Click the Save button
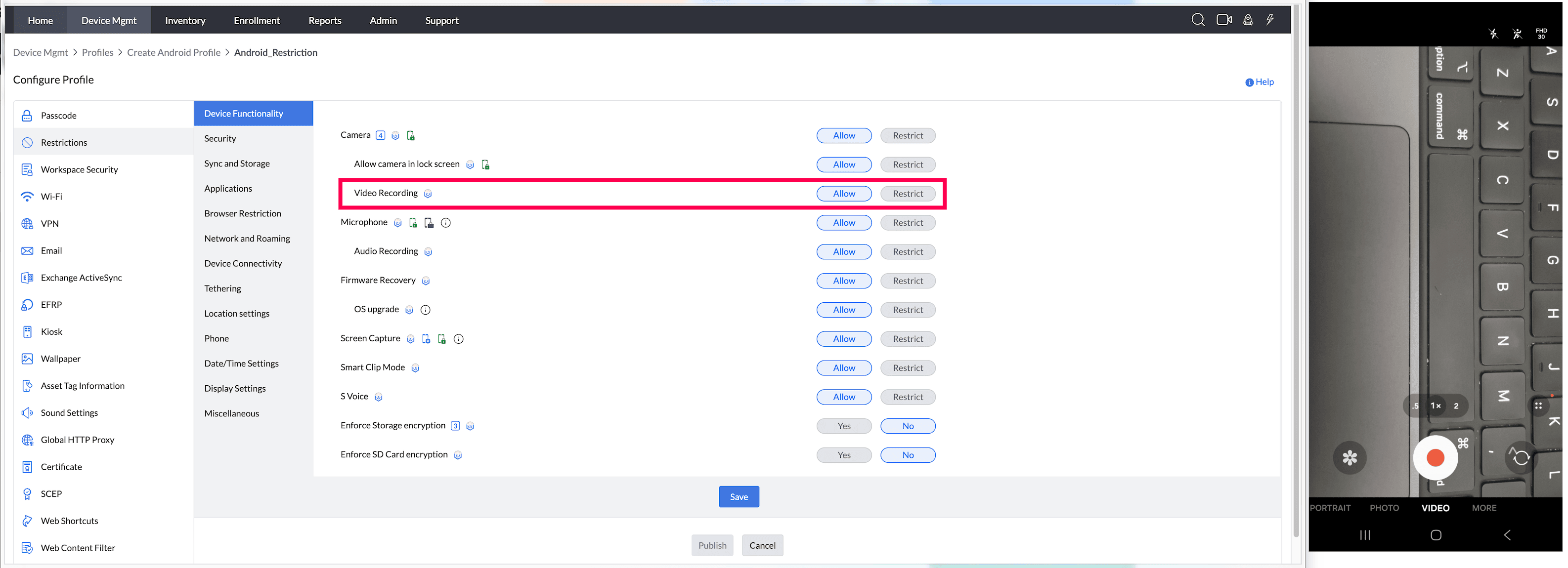 coord(739,497)
